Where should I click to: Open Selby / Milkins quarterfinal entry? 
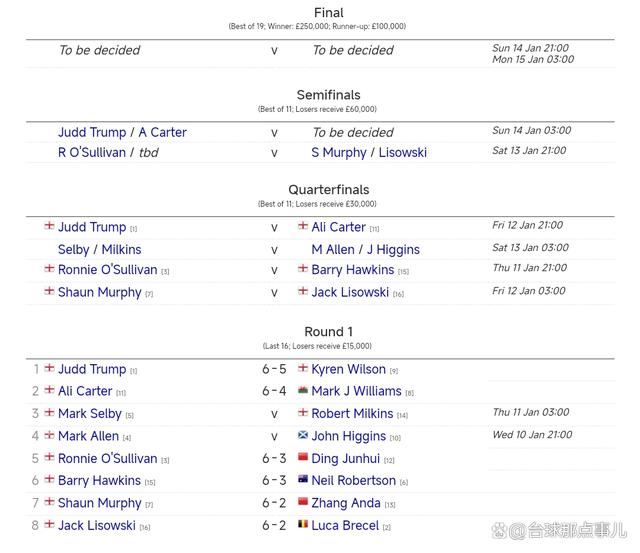click(100, 249)
